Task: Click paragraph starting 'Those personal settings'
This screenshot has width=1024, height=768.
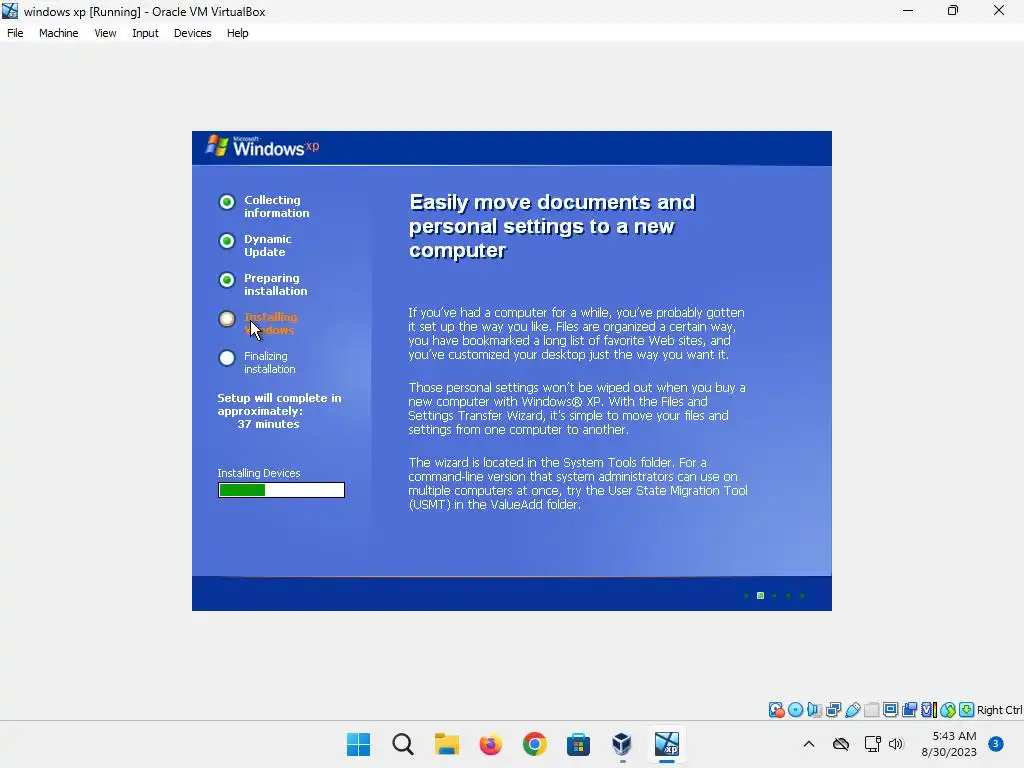Action: click(577, 409)
